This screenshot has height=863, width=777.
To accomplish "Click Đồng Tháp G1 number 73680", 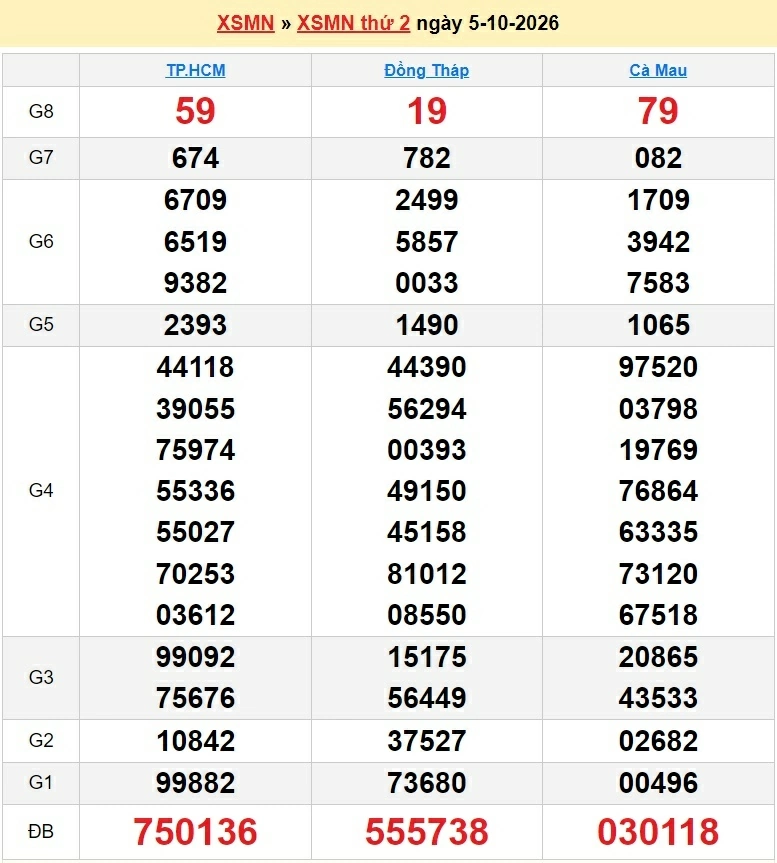I will coord(427,783).
